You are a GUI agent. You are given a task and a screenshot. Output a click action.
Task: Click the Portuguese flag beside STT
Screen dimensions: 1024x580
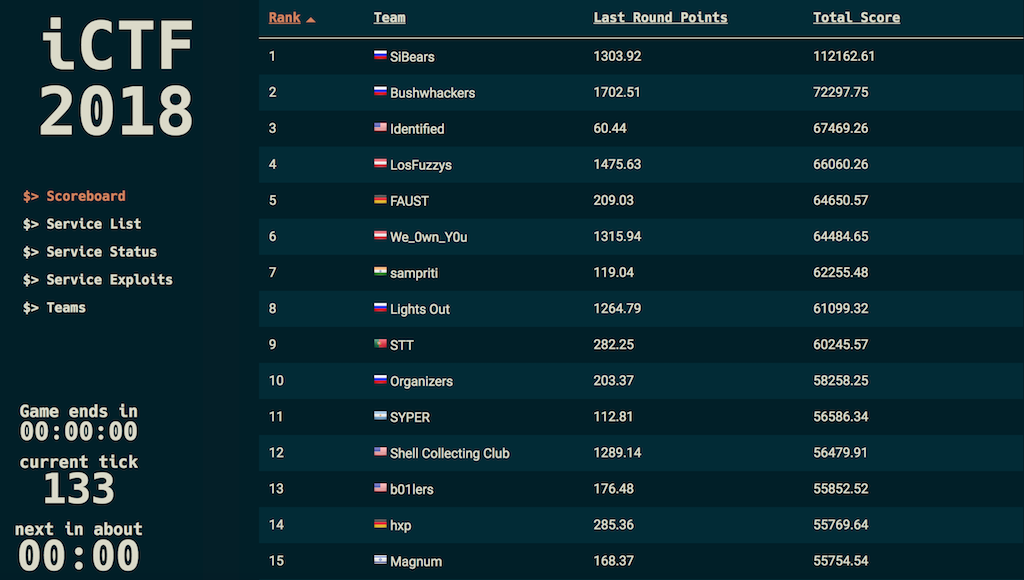pyautogui.click(x=380, y=343)
